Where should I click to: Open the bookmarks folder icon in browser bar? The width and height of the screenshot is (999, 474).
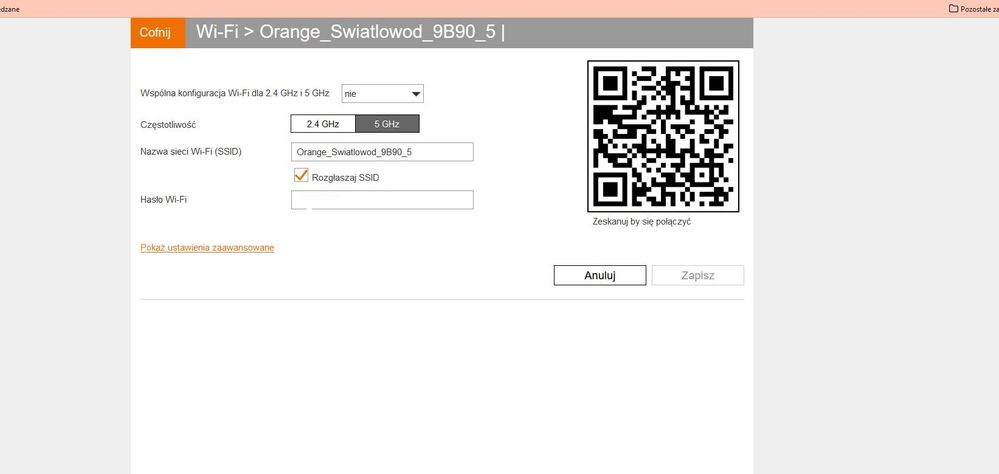coord(954,9)
